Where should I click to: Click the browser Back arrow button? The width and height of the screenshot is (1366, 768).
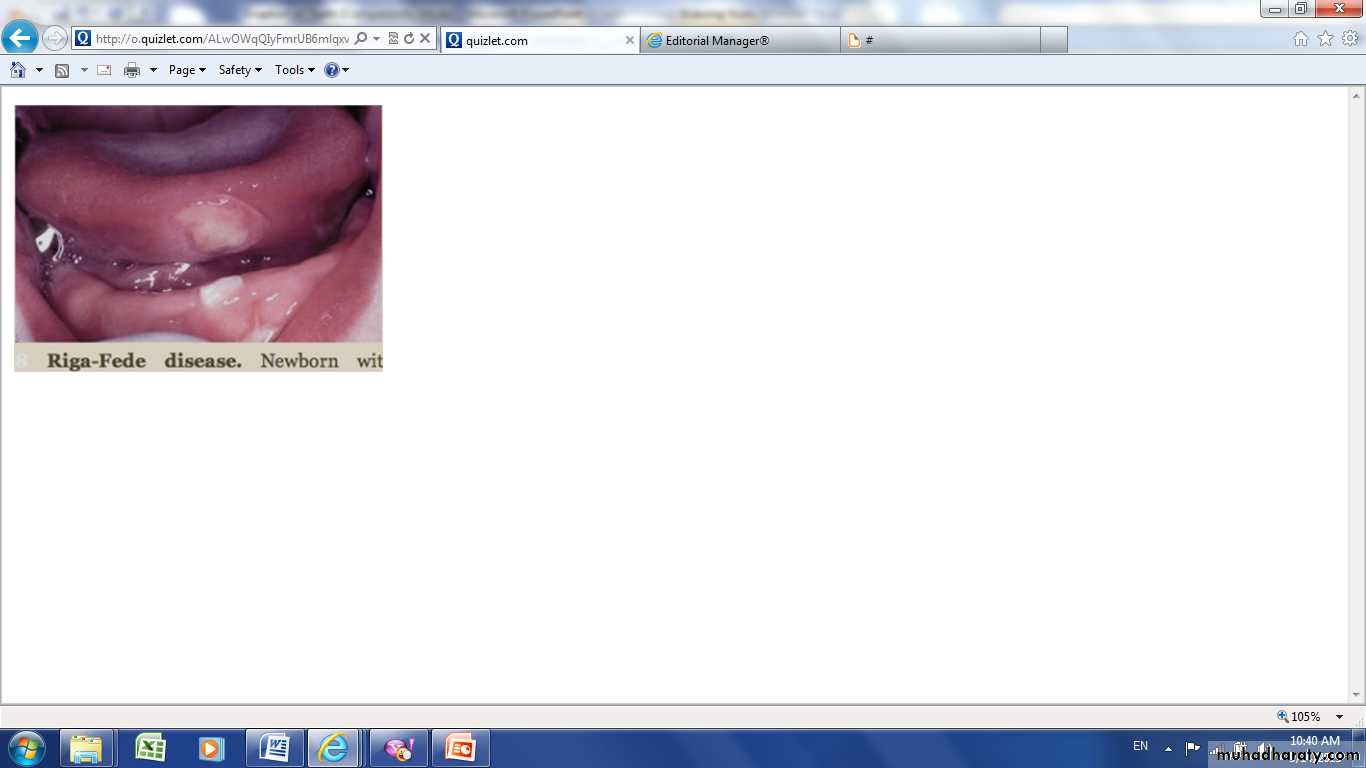(20, 39)
